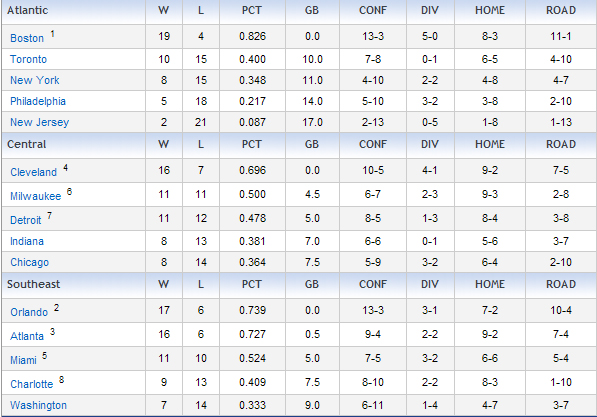Screen dimensions: 597x417
Task: Open the Philadelphia team page
Action: 38,101
